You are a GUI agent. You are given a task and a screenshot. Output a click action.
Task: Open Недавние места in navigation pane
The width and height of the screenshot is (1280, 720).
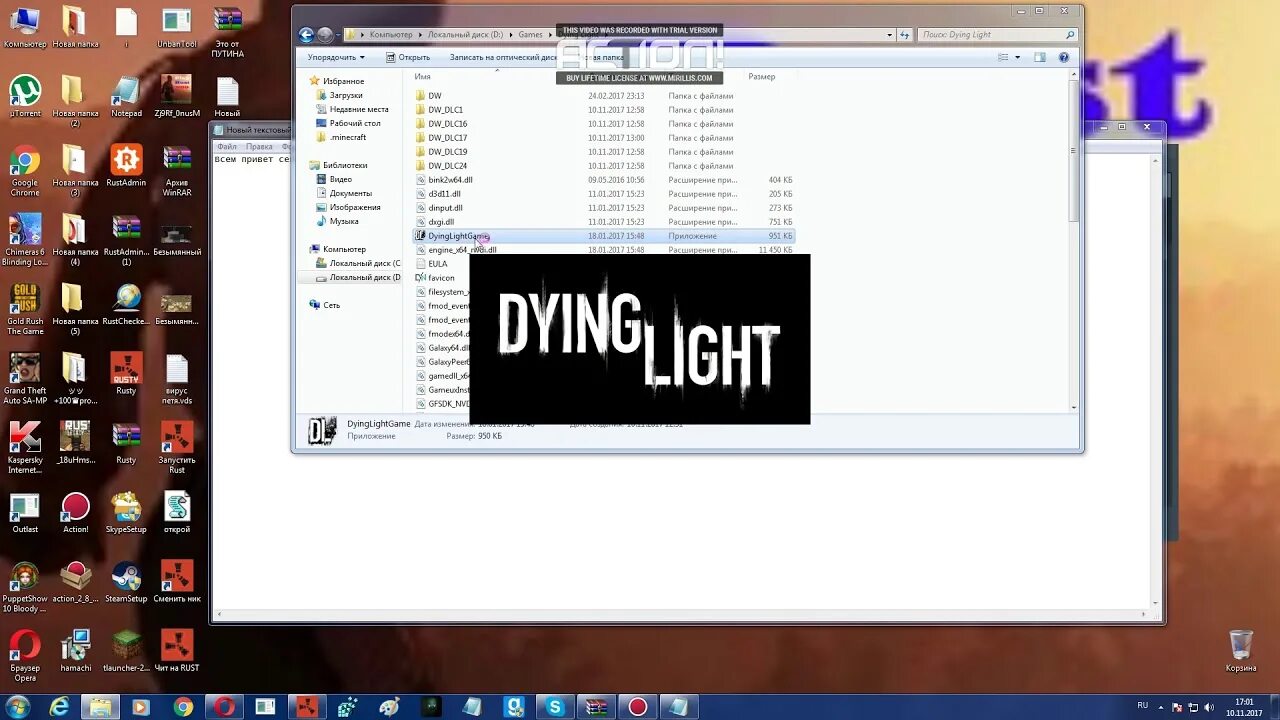pos(358,109)
